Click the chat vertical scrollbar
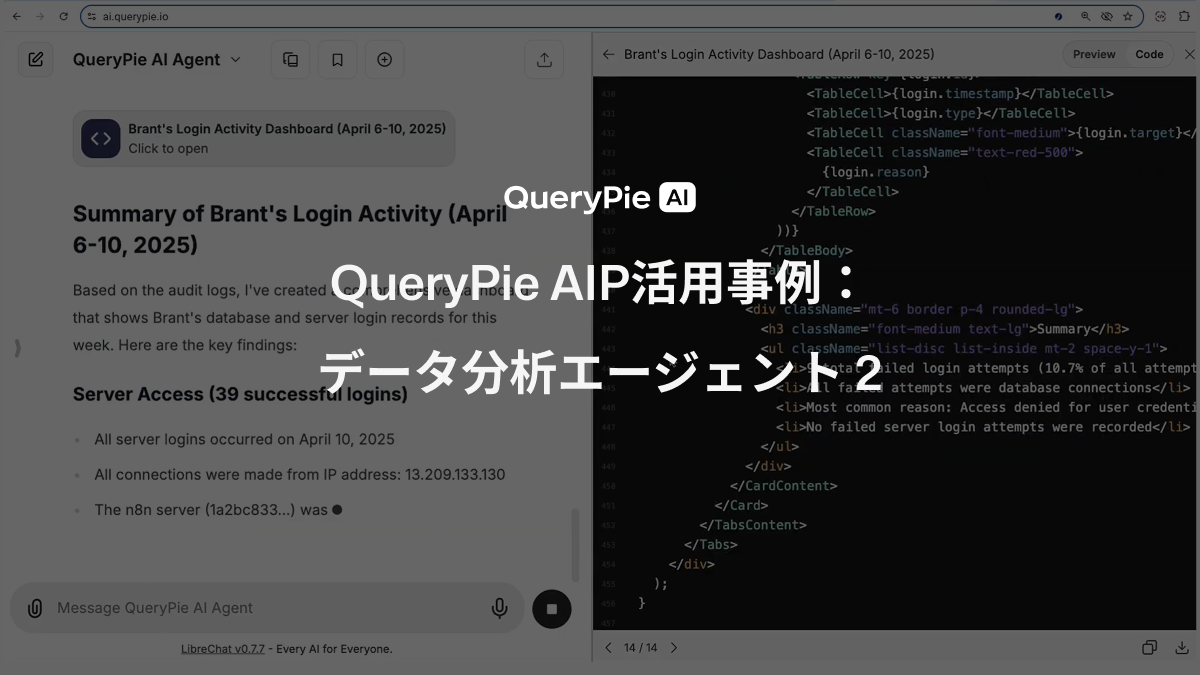This screenshot has height=675, width=1200. pos(574,545)
